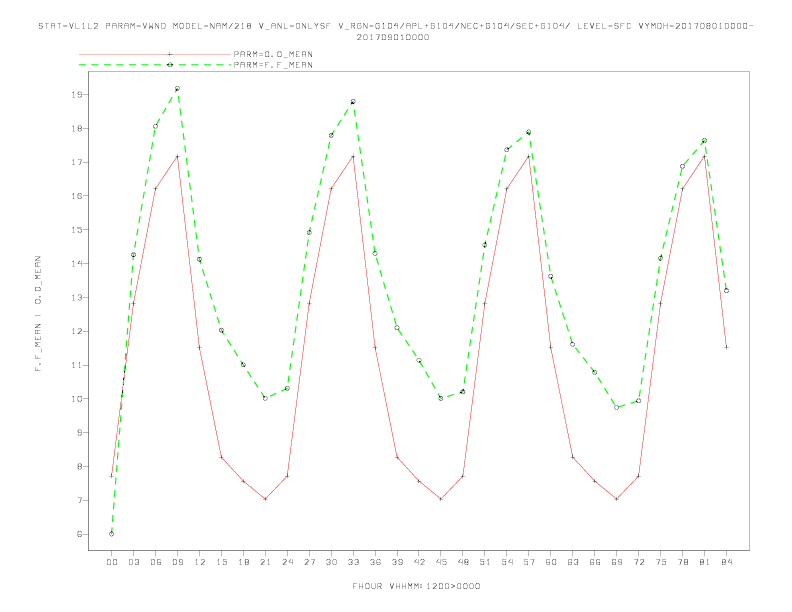Click x-axis tick label 30
Screen dimensions: 792x612
coord(331,562)
